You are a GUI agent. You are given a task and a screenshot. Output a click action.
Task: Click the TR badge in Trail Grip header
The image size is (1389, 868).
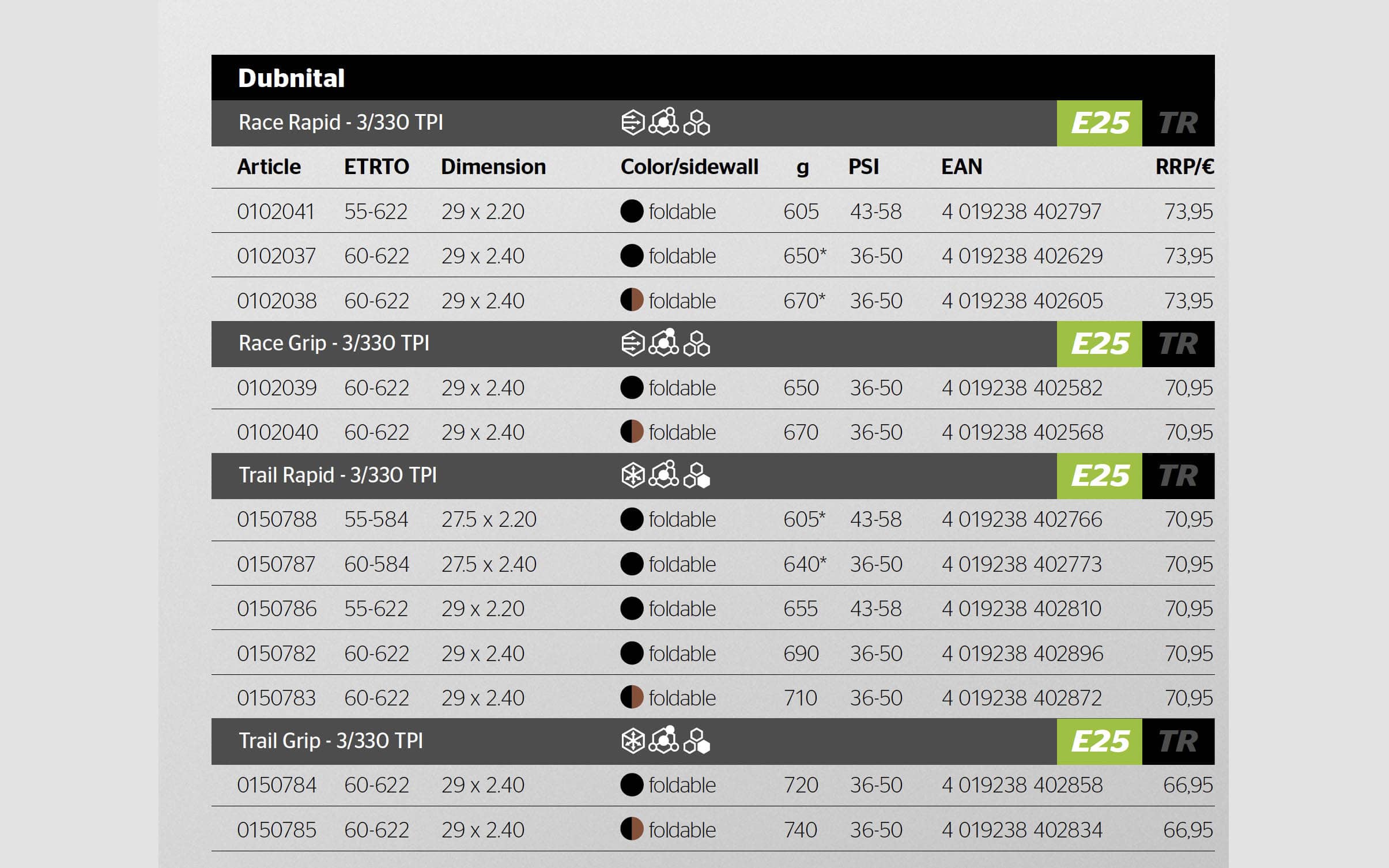(1178, 742)
